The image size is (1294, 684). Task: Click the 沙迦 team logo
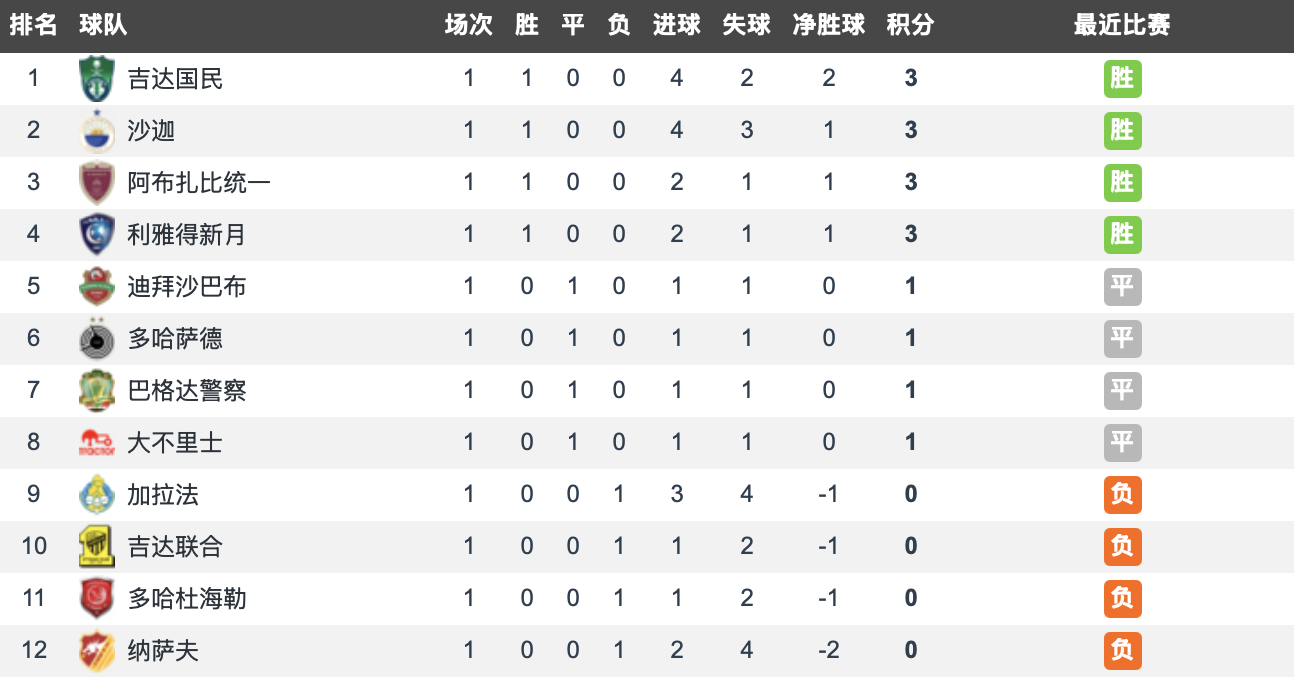(97, 131)
